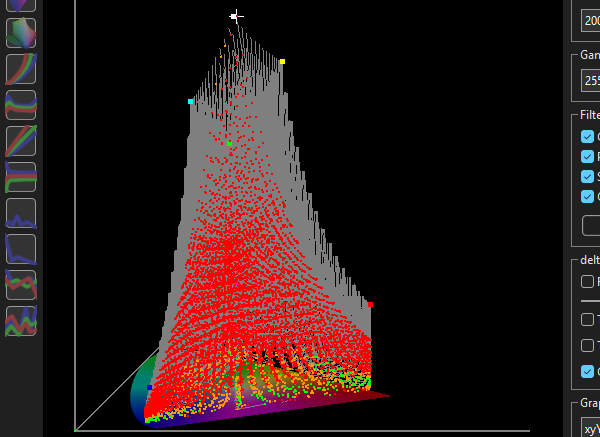Click the input field showing 200
The height and width of the screenshot is (437, 600).
tap(590, 21)
